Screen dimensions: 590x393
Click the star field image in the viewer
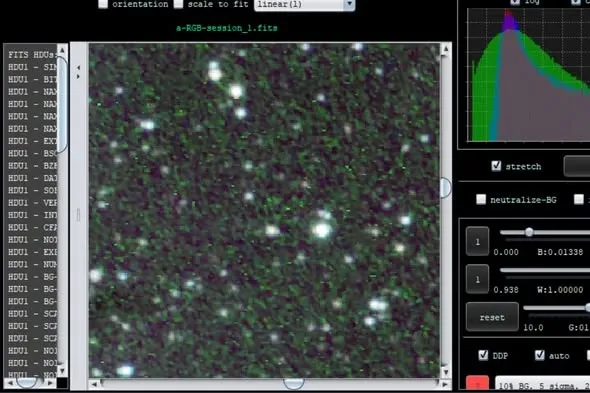click(x=264, y=210)
